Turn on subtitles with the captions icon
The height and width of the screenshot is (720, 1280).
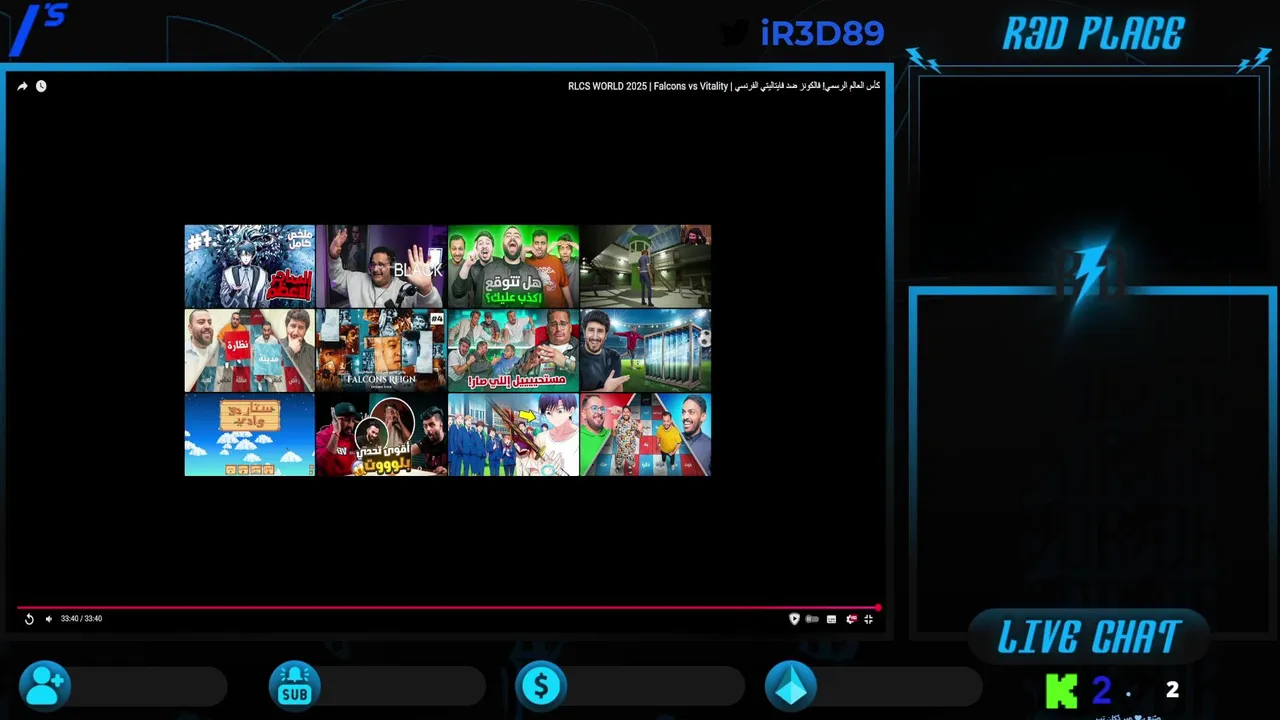tap(831, 619)
